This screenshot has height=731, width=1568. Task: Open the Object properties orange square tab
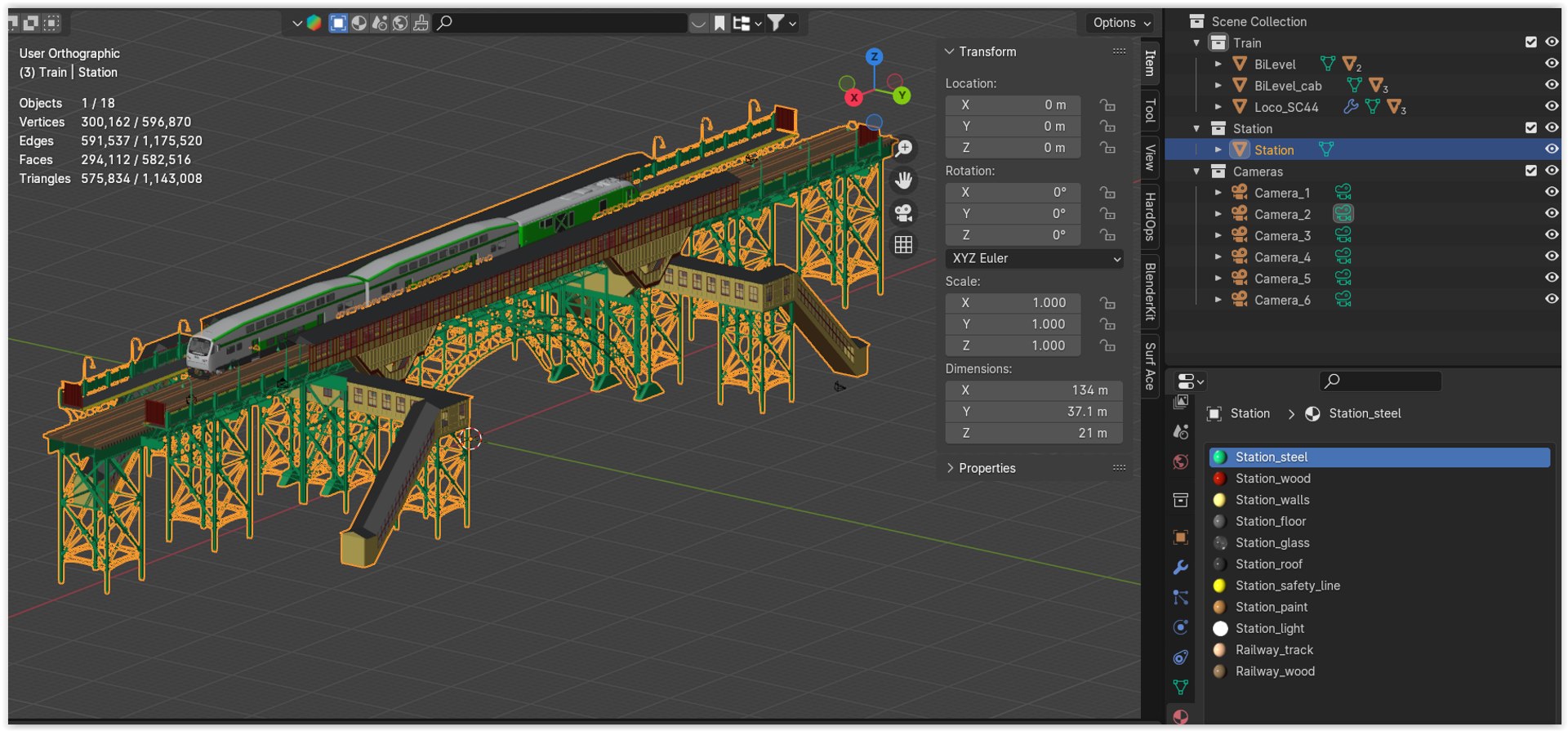click(x=1180, y=537)
